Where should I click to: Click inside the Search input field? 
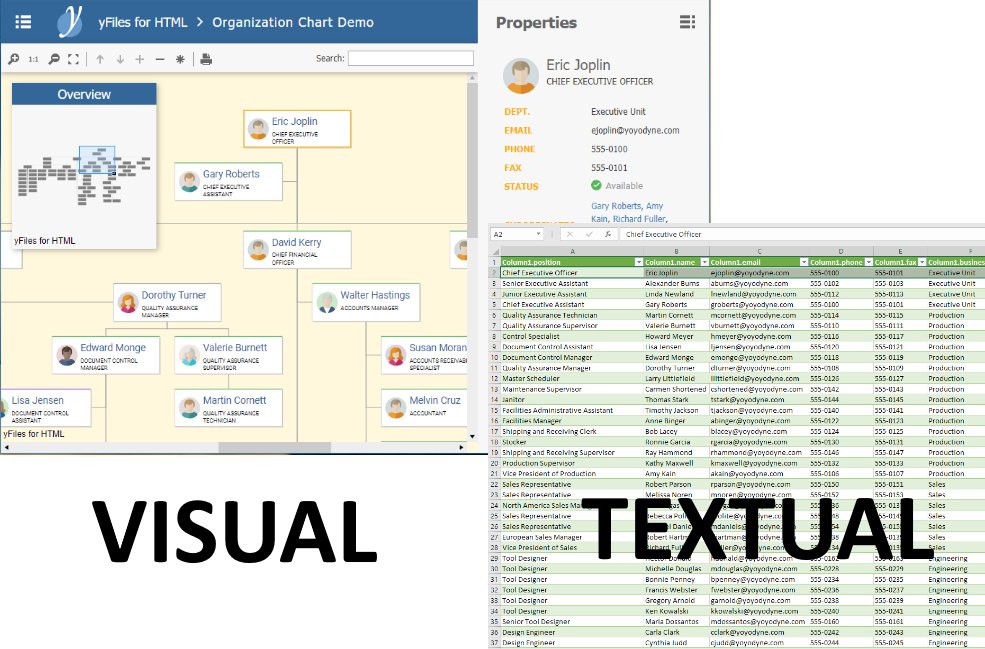[x=411, y=58]
